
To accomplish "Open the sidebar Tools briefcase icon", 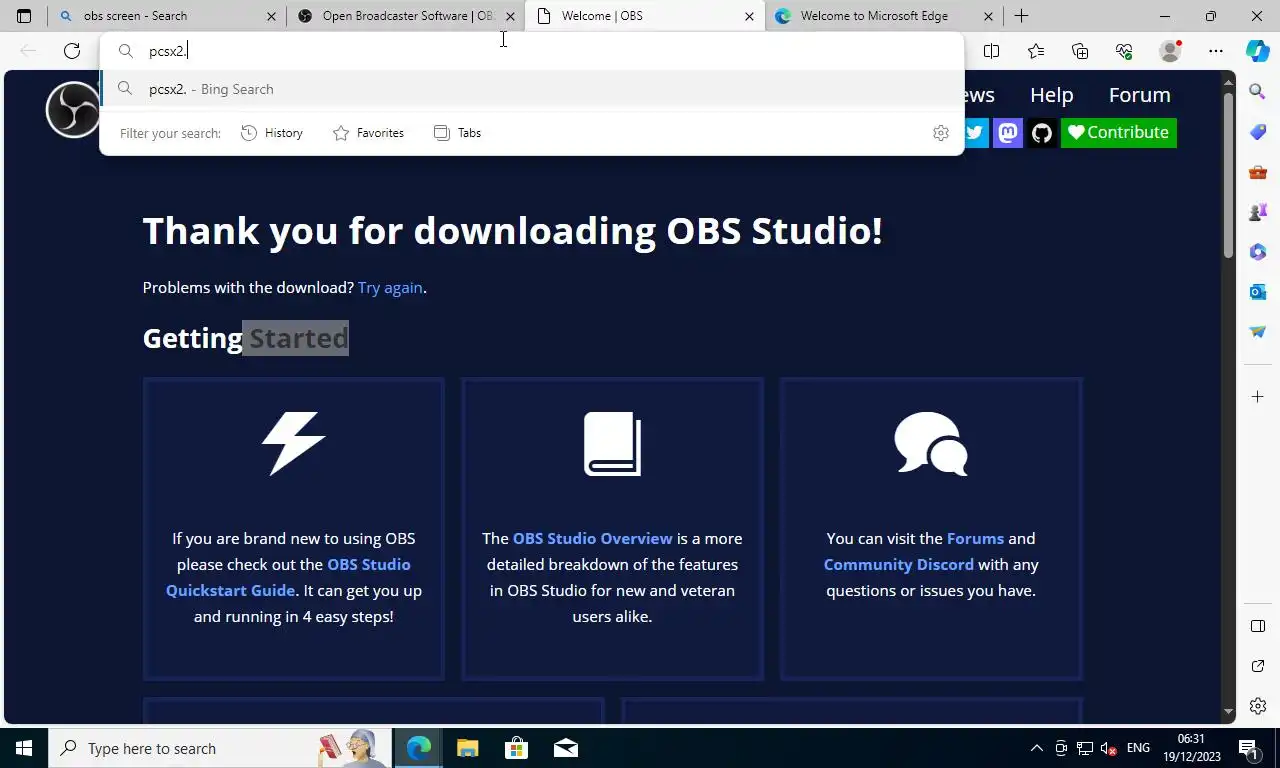I will point(1258,172).
